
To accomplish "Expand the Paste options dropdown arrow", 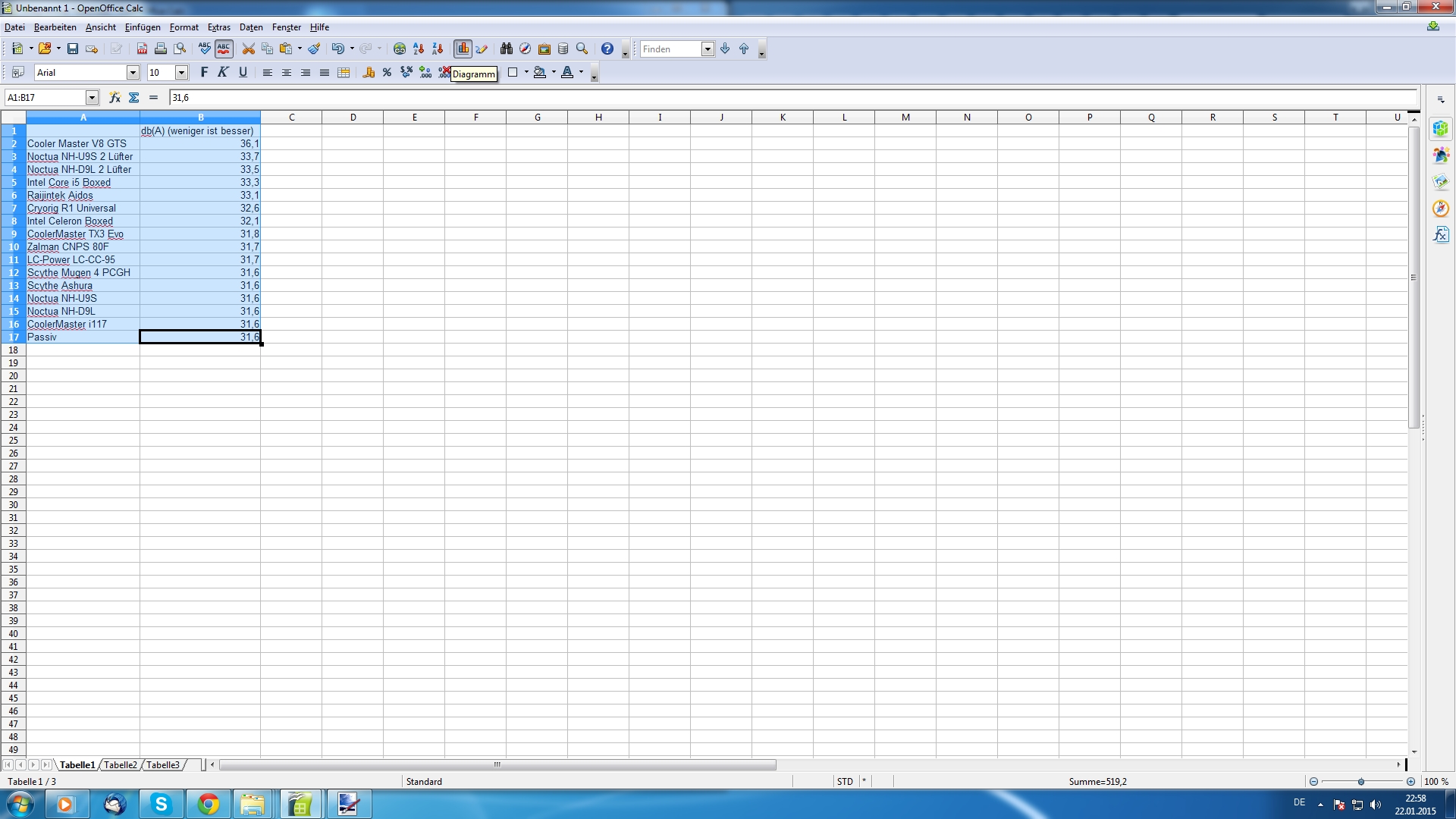I will [x=300, y=49].
